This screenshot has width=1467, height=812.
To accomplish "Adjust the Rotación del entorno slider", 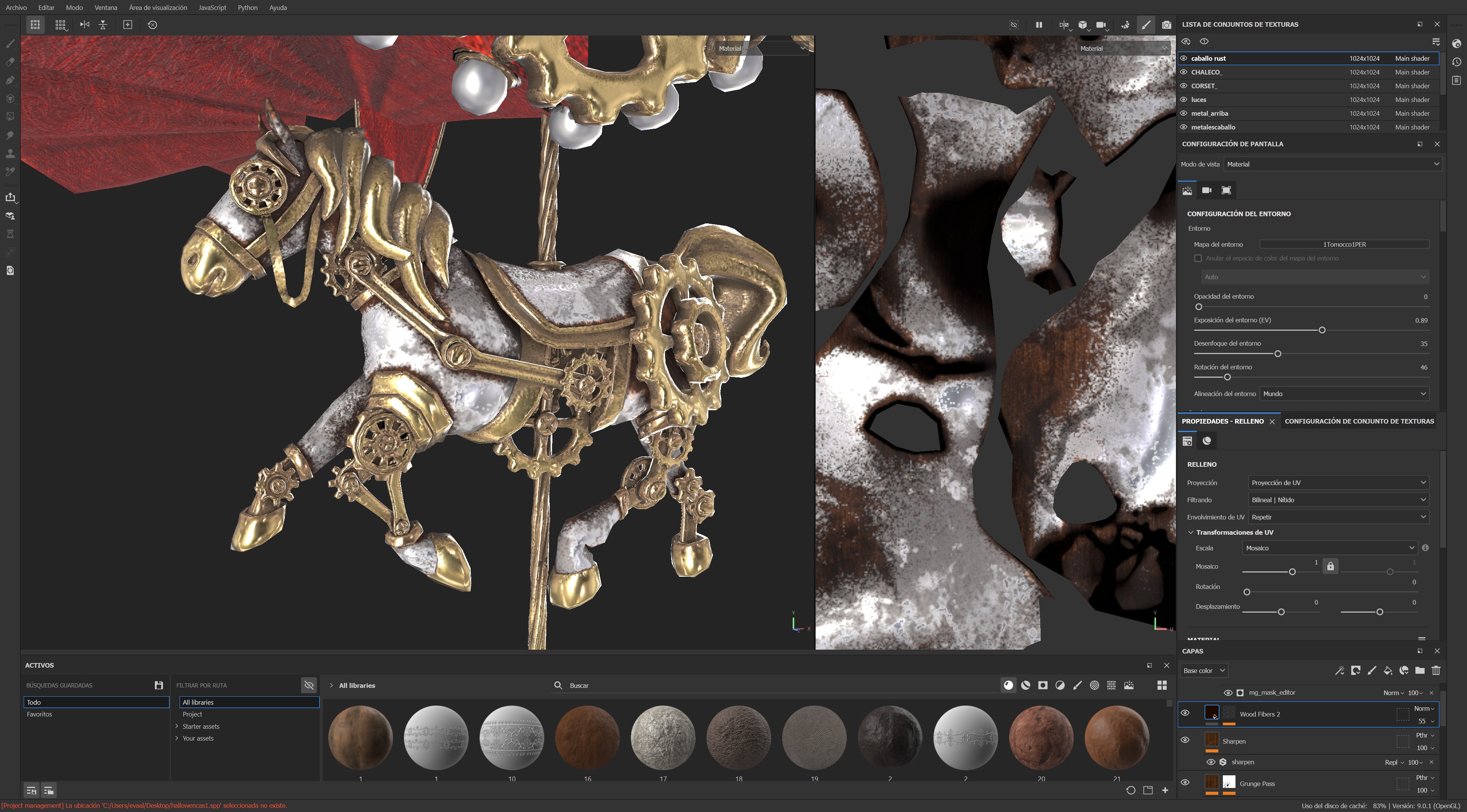I will point(1227,377).
